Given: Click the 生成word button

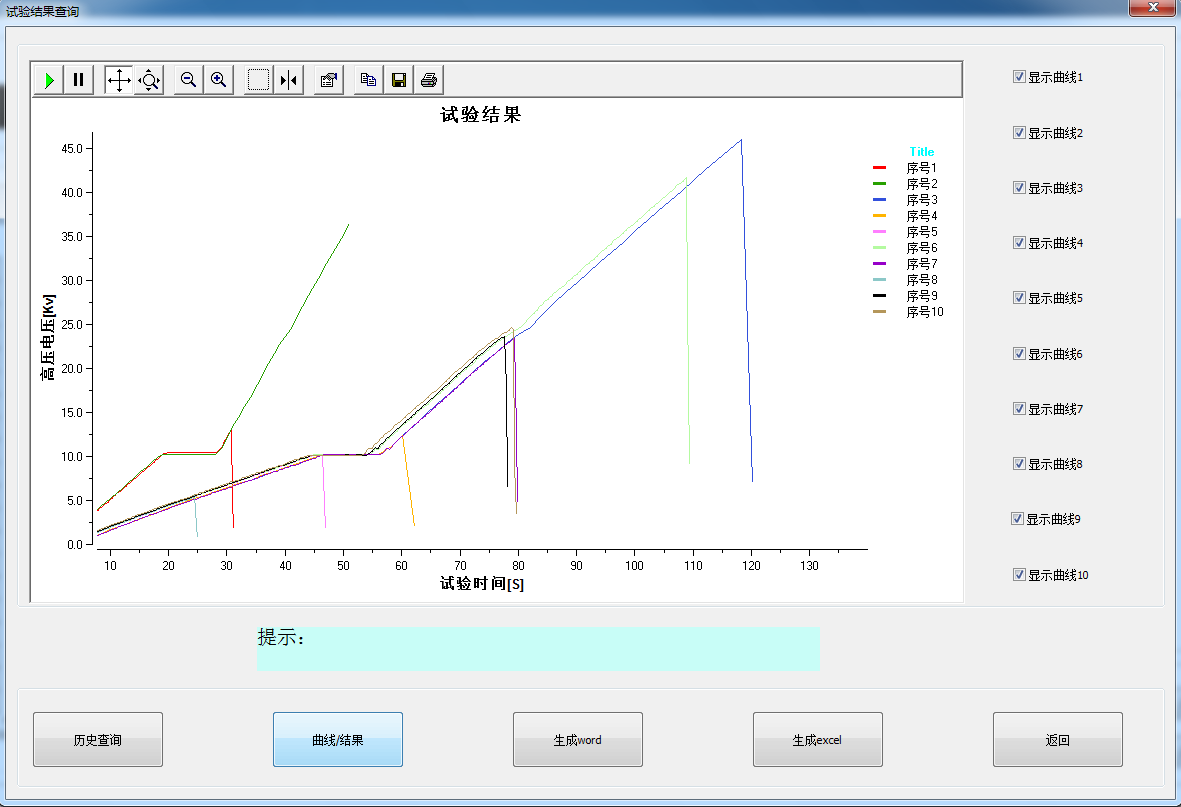Looking at the screenshot, I should click(578, 740).
